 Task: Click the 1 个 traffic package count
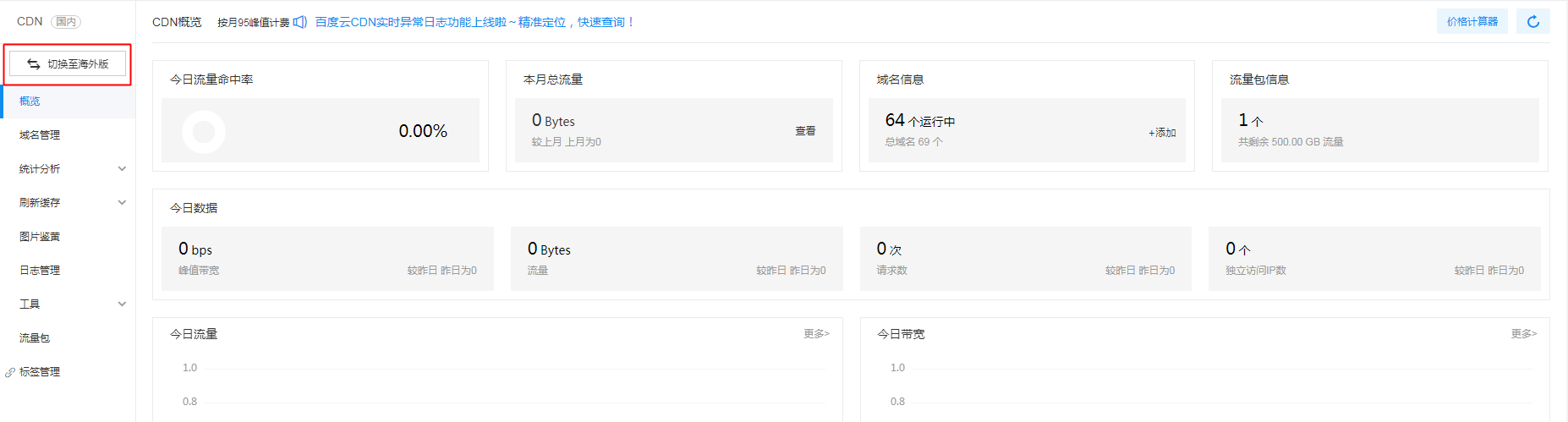click(1250, 121)
